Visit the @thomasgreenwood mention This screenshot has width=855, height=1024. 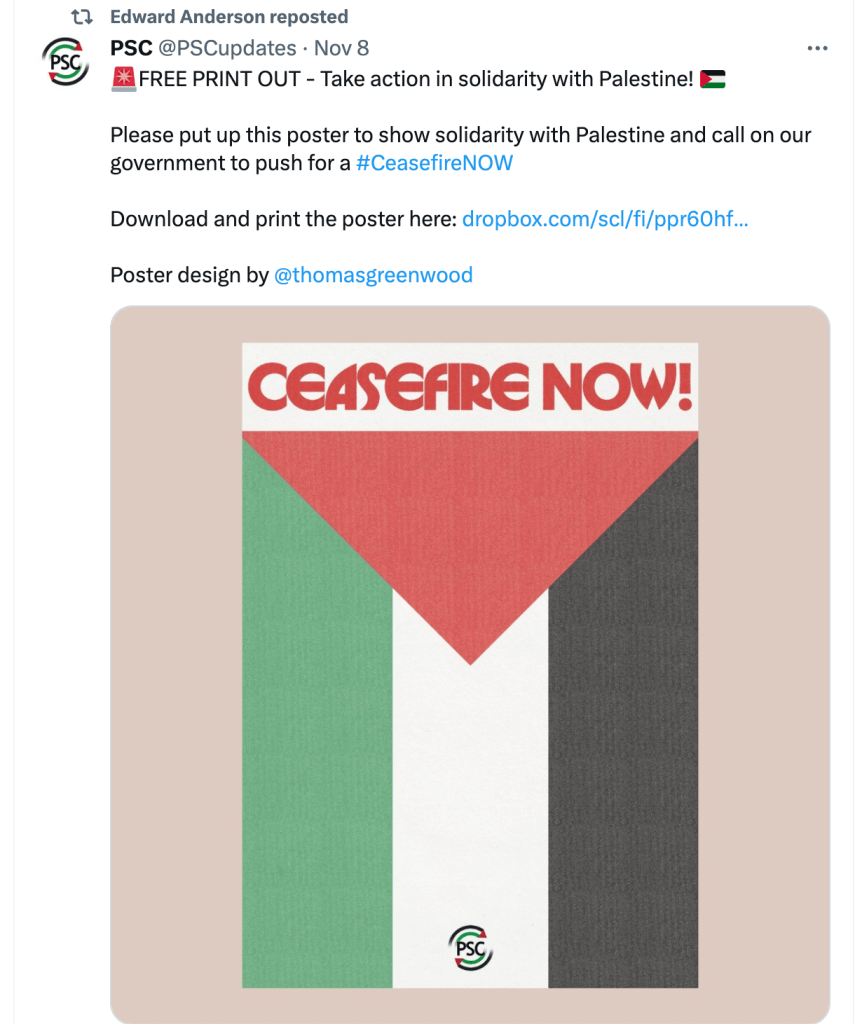pos(373,275)
